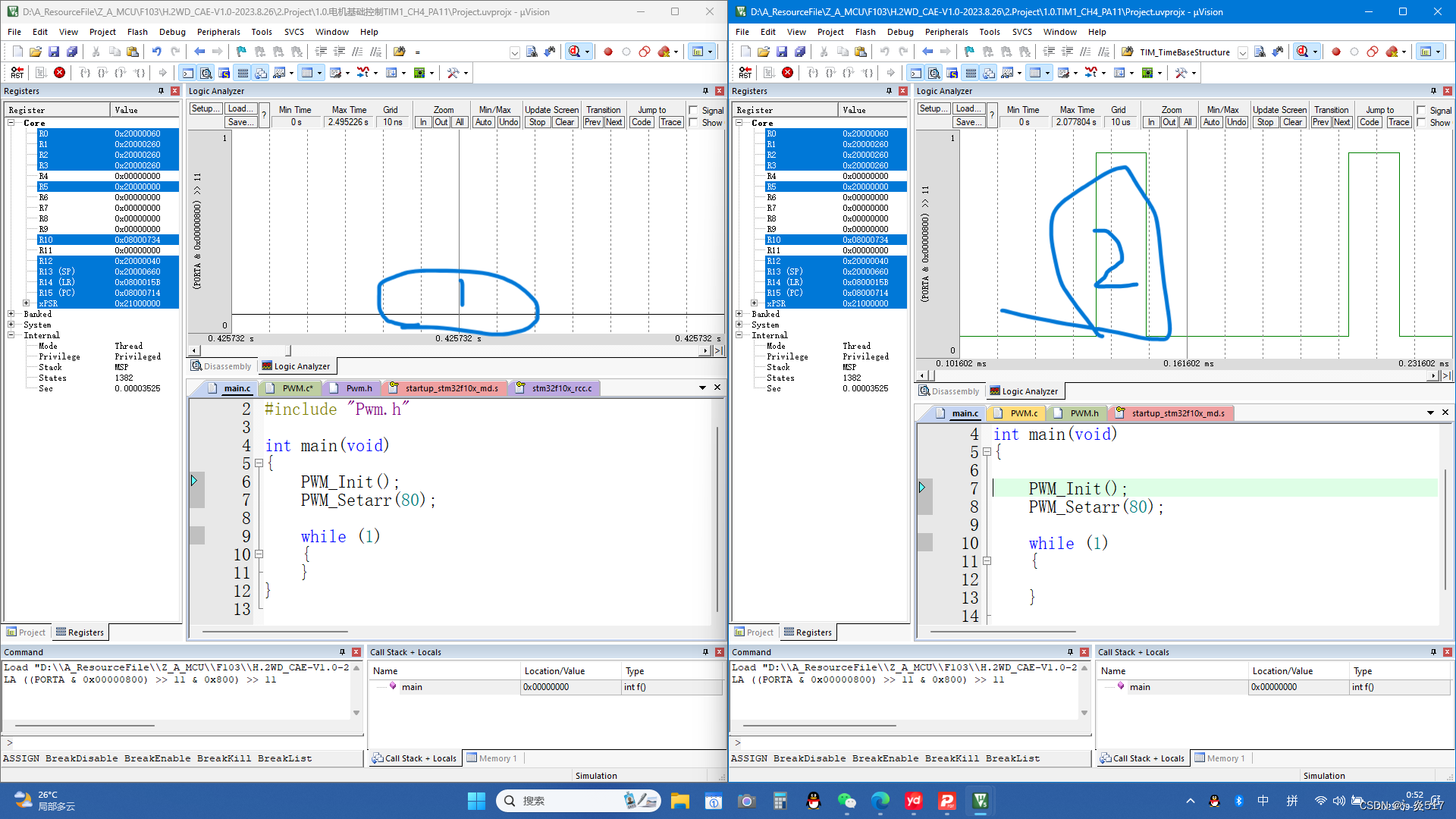Viewport: 1456px width, 819px height.
Task: Open WeChat from the Windows taskbar
Action: click(846, 801)
